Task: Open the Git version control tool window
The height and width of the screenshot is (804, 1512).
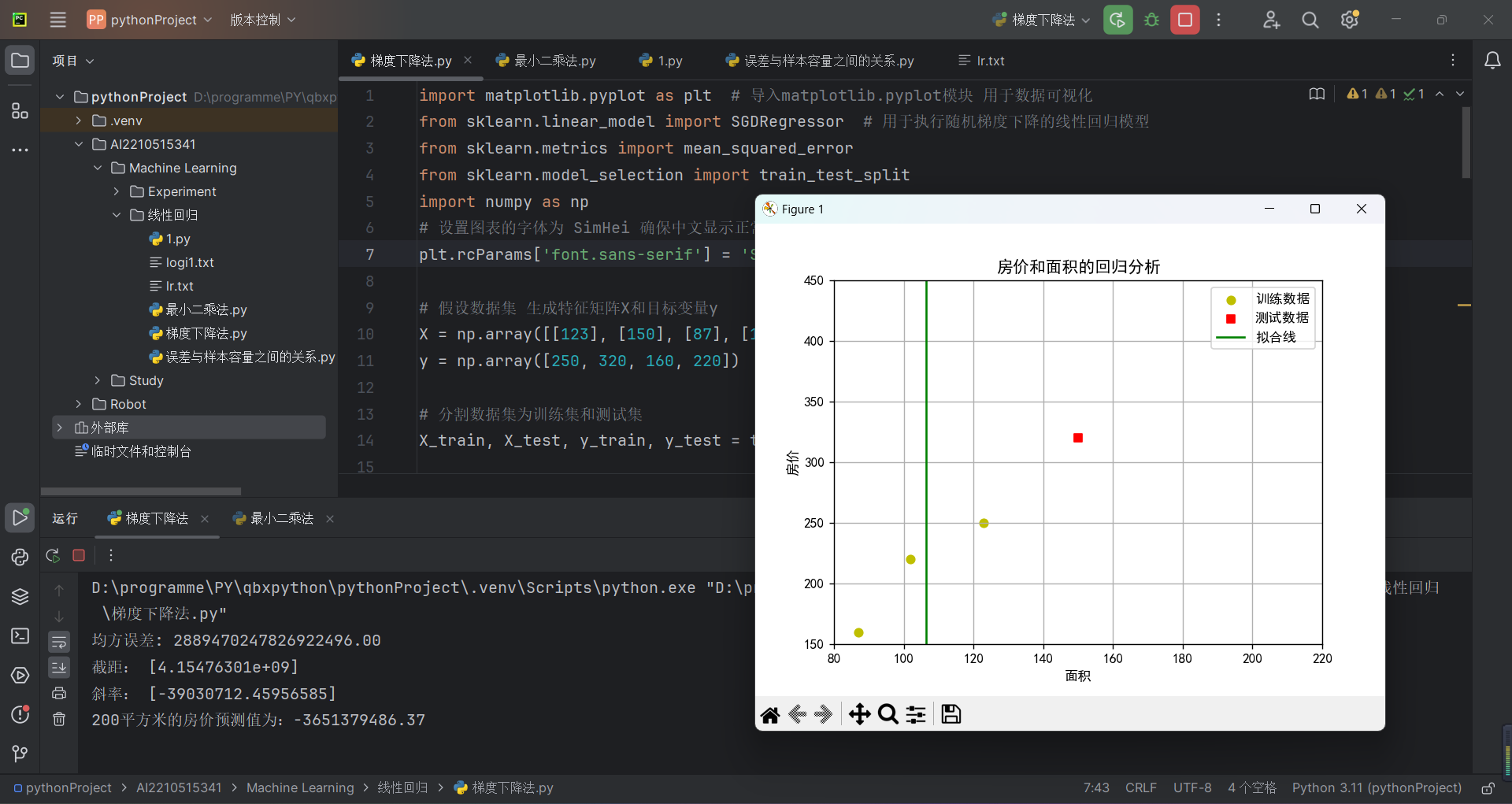Action: coord(20,754)
